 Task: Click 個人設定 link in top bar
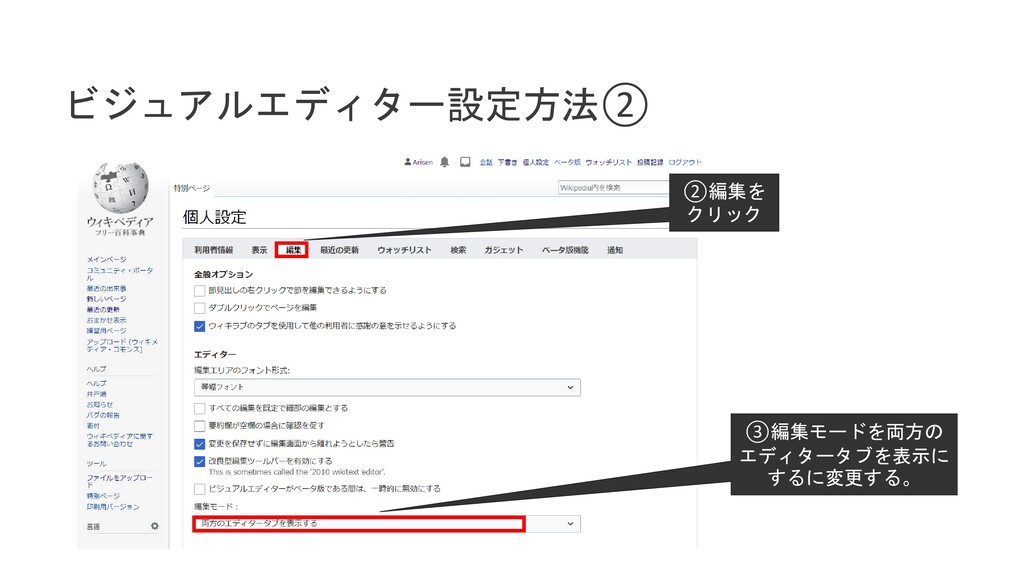(x=536, y=162)
